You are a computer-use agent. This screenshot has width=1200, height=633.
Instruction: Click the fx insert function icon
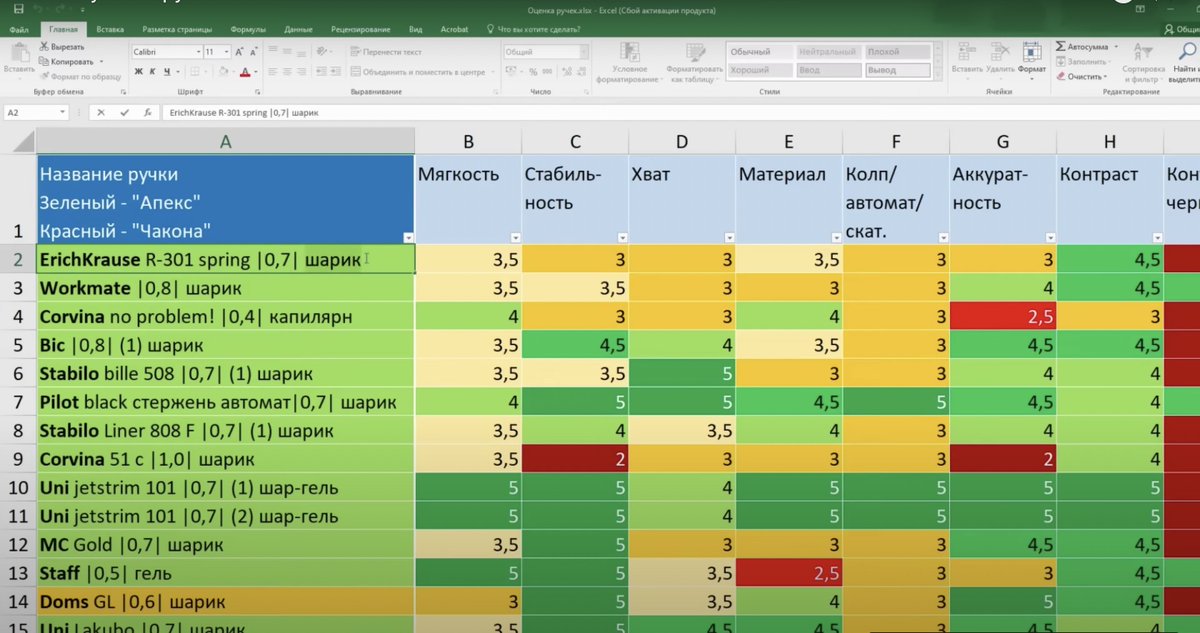pos(147,113)
